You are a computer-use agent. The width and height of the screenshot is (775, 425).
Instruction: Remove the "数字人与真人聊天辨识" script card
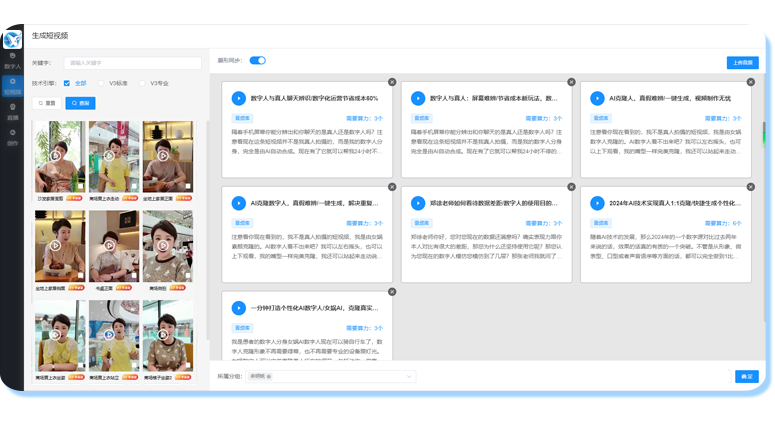(391, 82)
